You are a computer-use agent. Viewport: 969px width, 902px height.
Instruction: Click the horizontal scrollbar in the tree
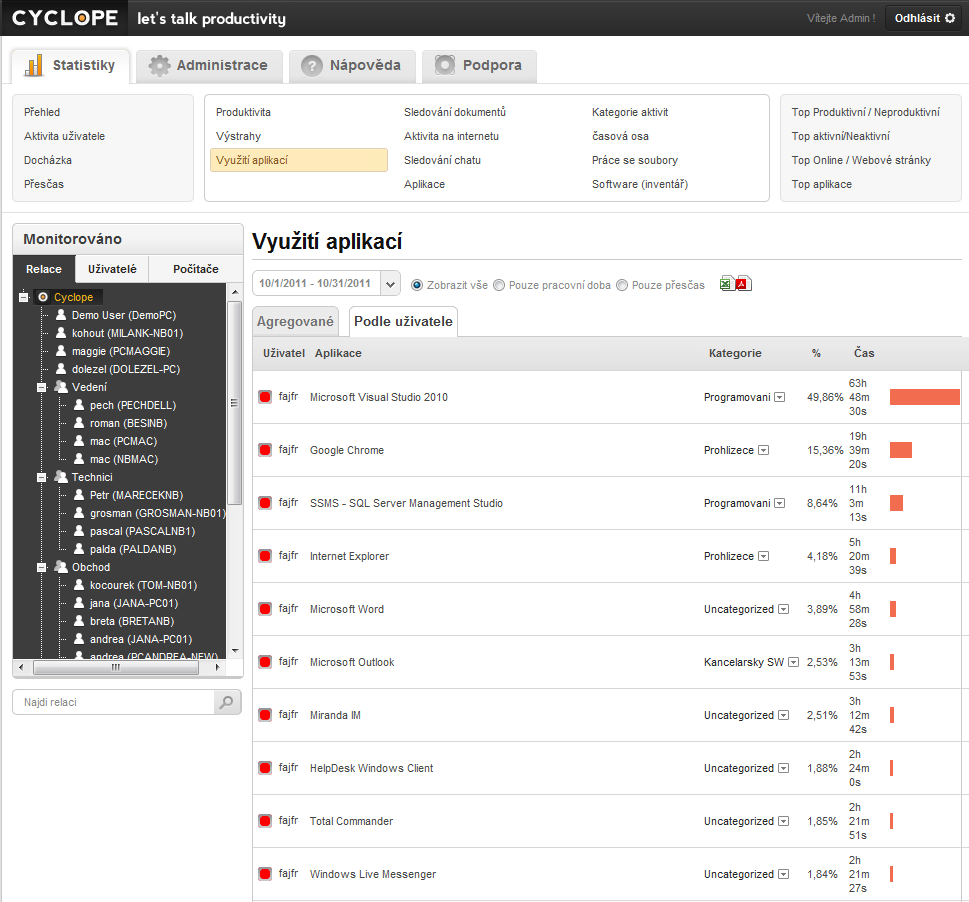click(116, 667)
